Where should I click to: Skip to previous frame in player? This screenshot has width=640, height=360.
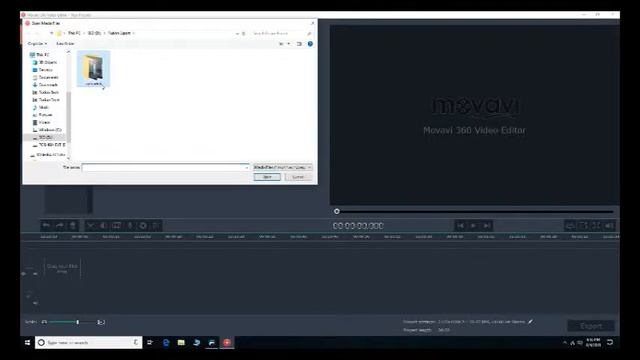(x=460, y=226)
